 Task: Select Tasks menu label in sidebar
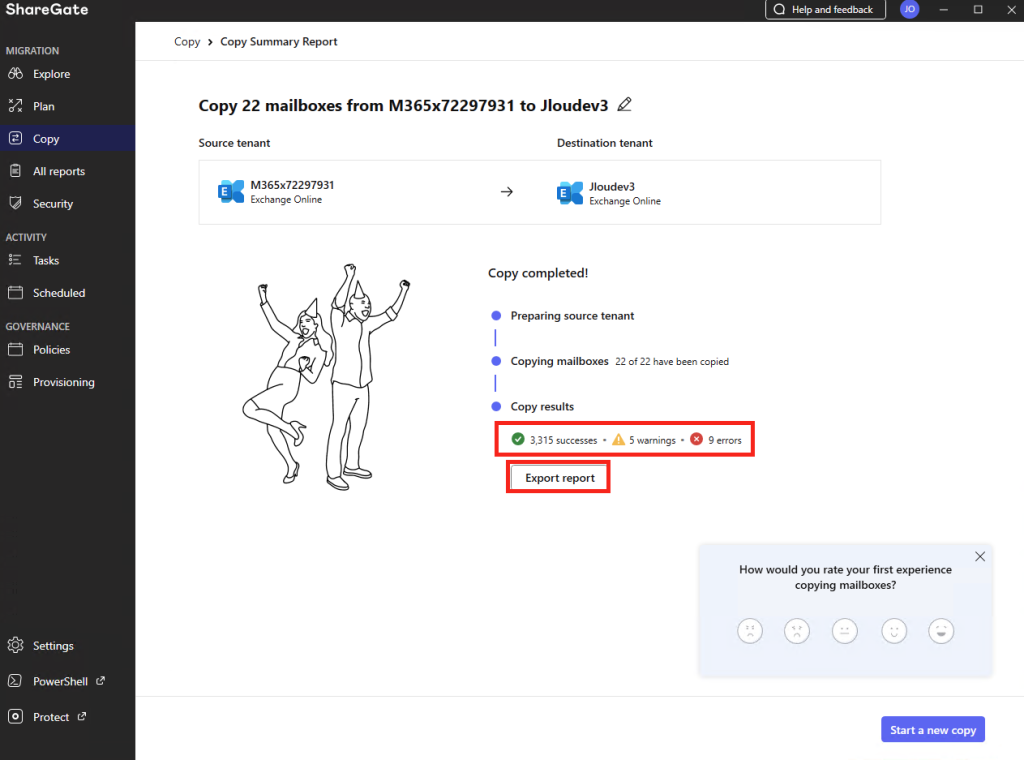(x=46, y=260)
